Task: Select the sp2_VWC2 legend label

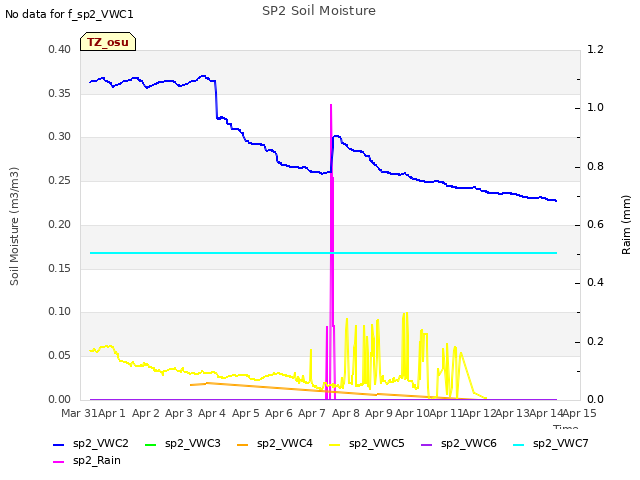Action: (101, 443)
